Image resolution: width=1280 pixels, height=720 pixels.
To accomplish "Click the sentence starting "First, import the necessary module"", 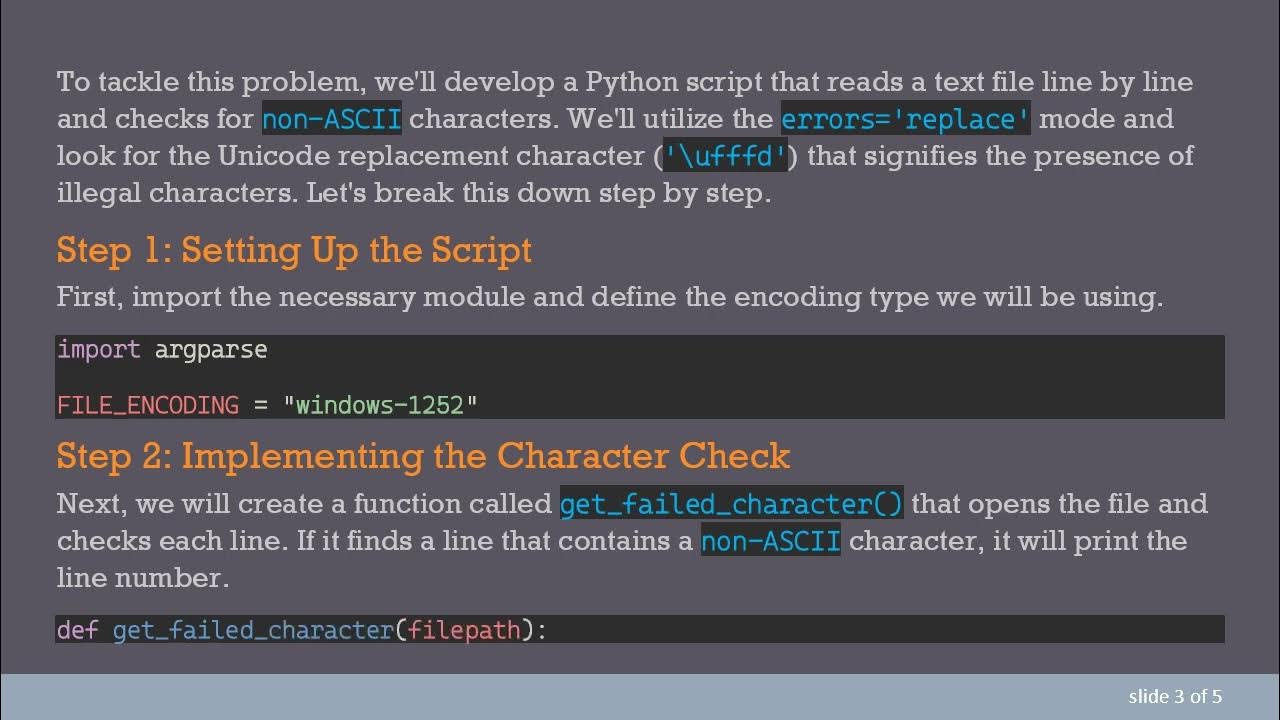I will [x=609, y=297].
